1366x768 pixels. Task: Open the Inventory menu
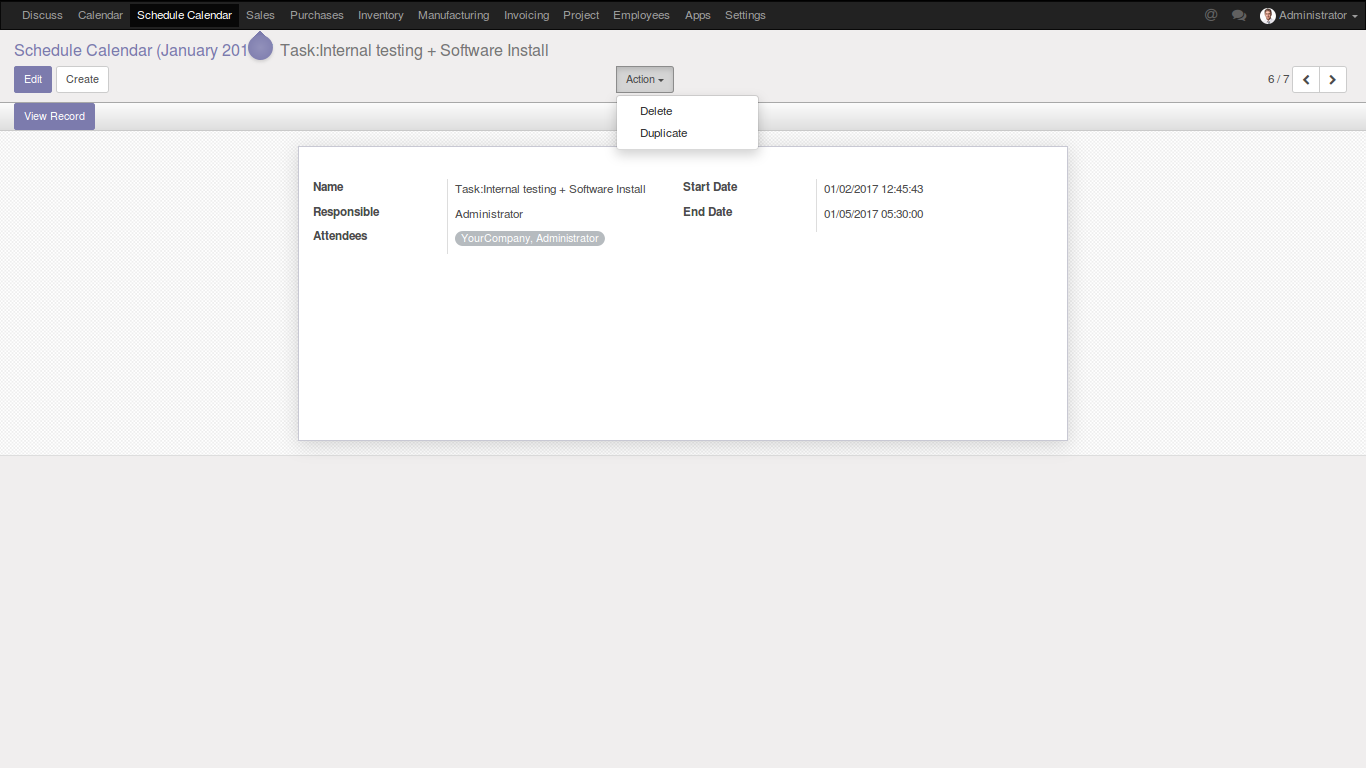(381, 15)
